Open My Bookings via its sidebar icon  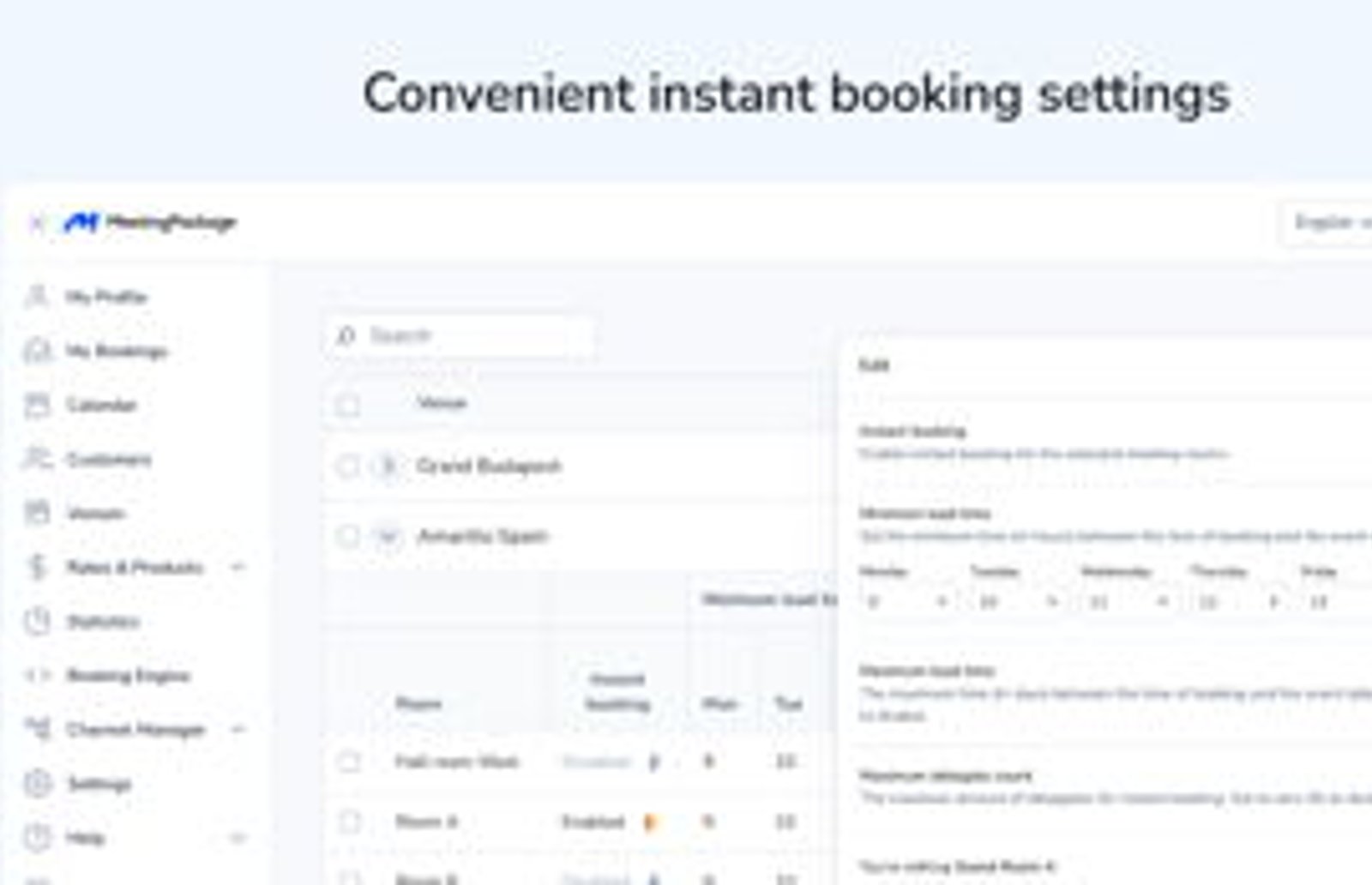[x=37, y=351]
